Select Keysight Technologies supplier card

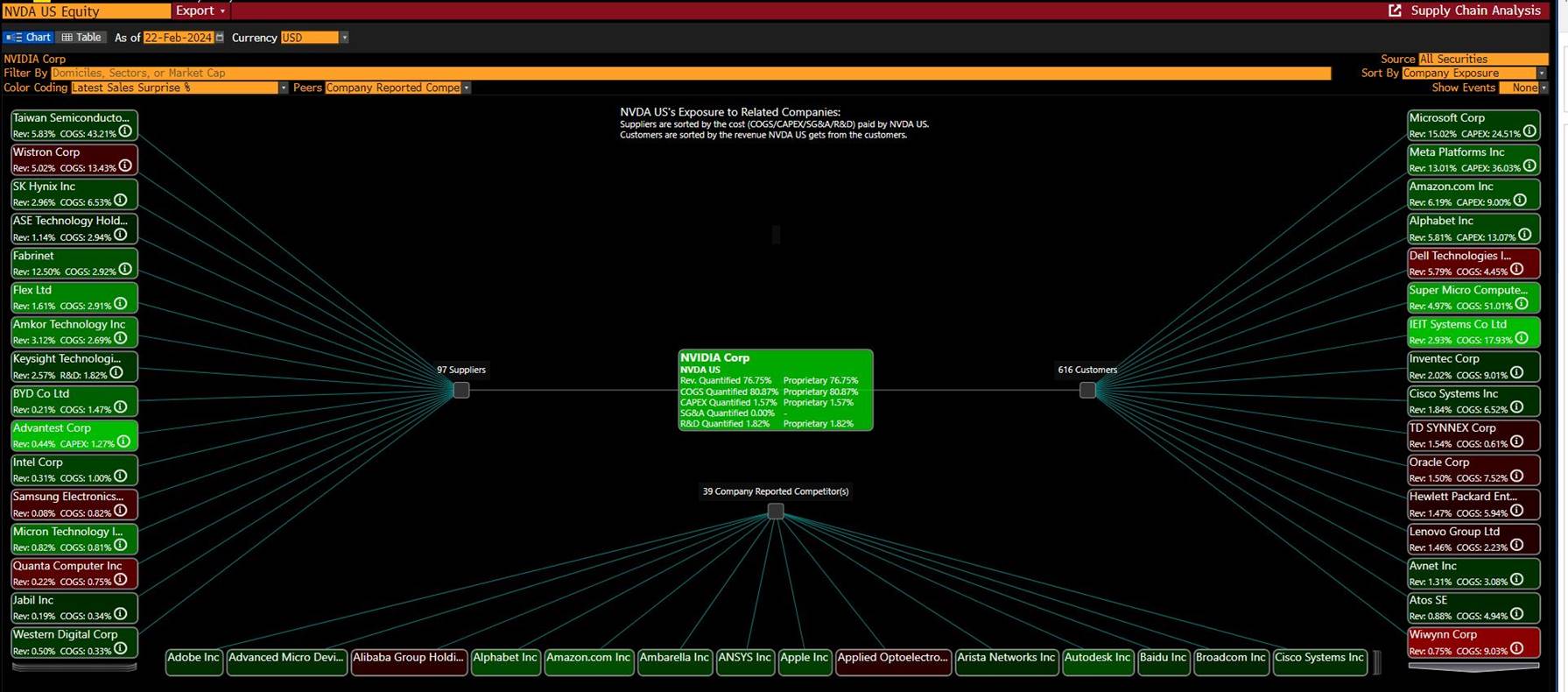74,366
